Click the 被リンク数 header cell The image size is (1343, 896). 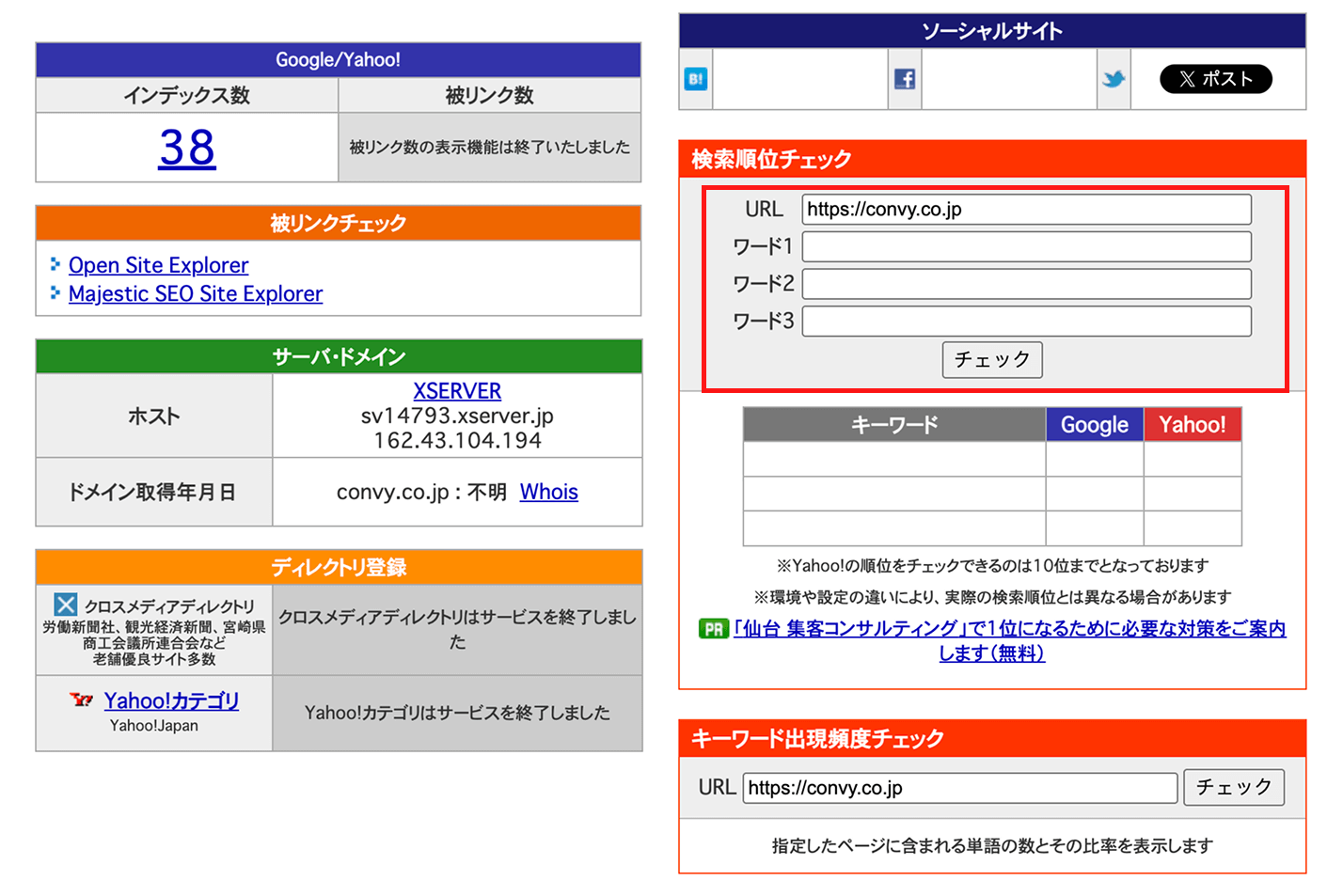[x=489, y=95]
